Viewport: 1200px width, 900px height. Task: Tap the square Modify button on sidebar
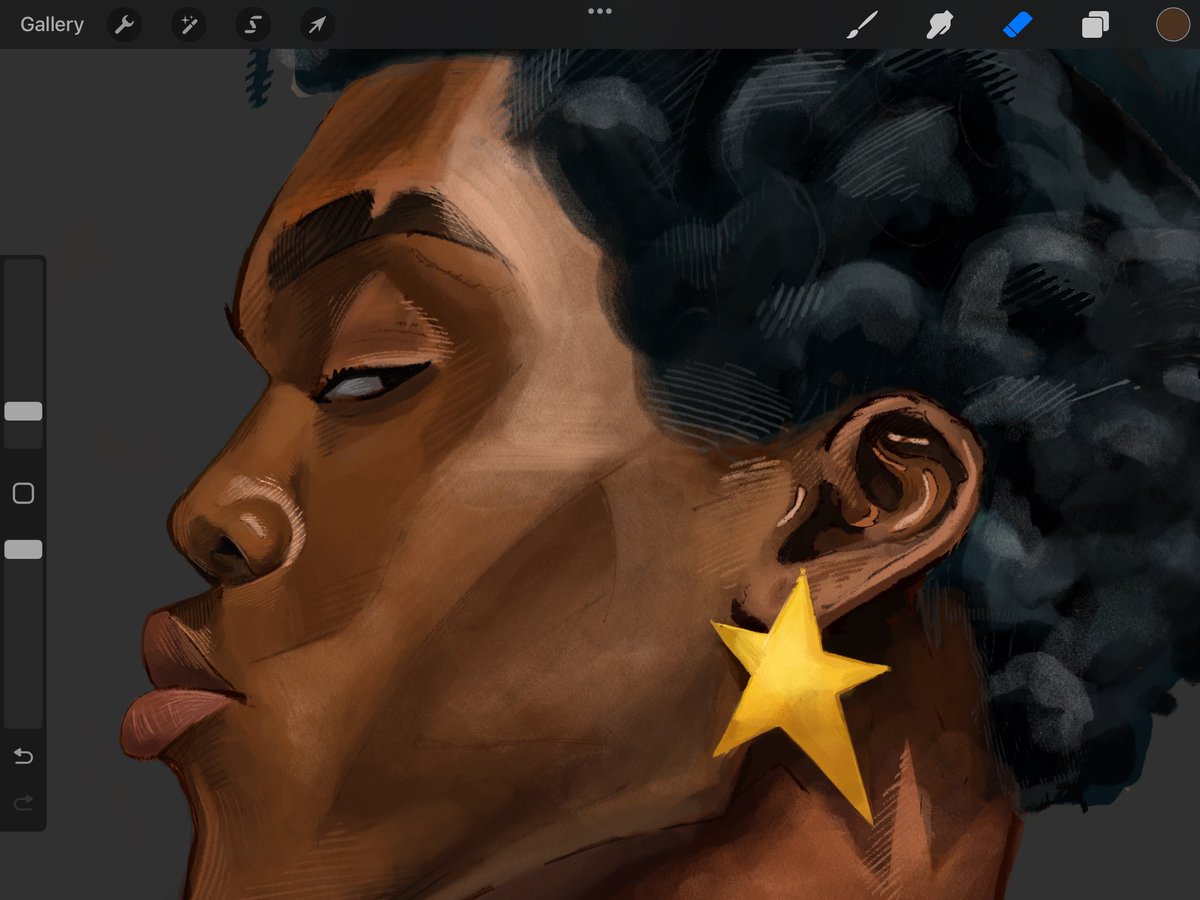point(23,493)
